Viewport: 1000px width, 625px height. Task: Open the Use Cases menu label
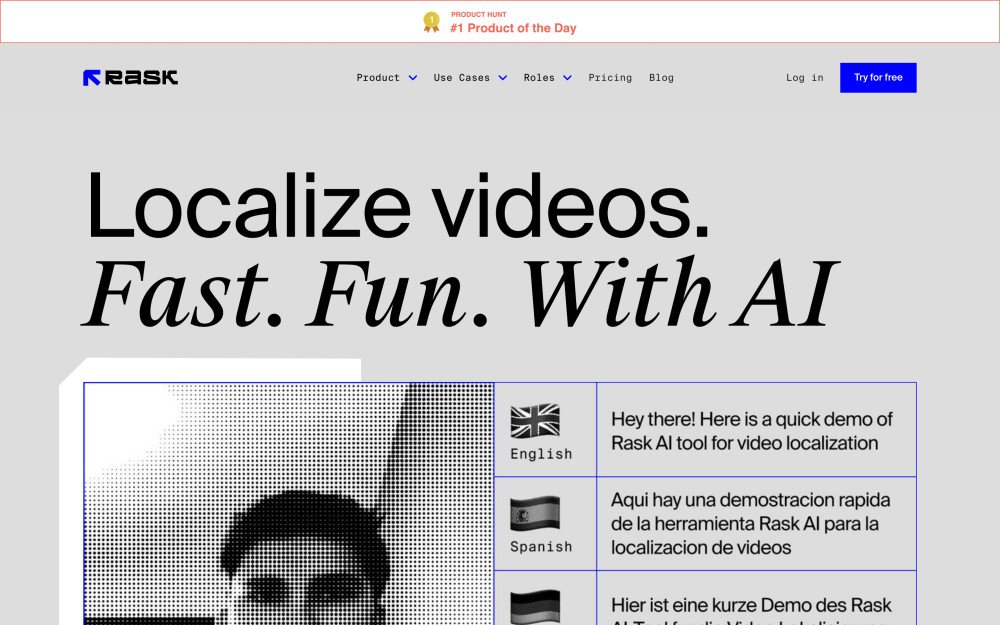coord(461,78)
